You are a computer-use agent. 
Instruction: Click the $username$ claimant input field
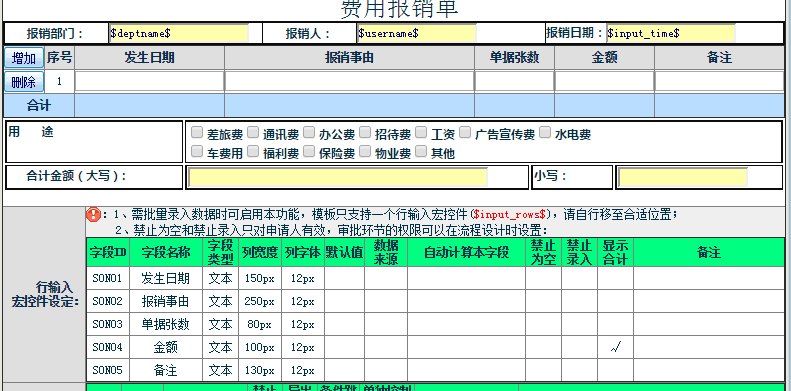[x=417, y=33]
